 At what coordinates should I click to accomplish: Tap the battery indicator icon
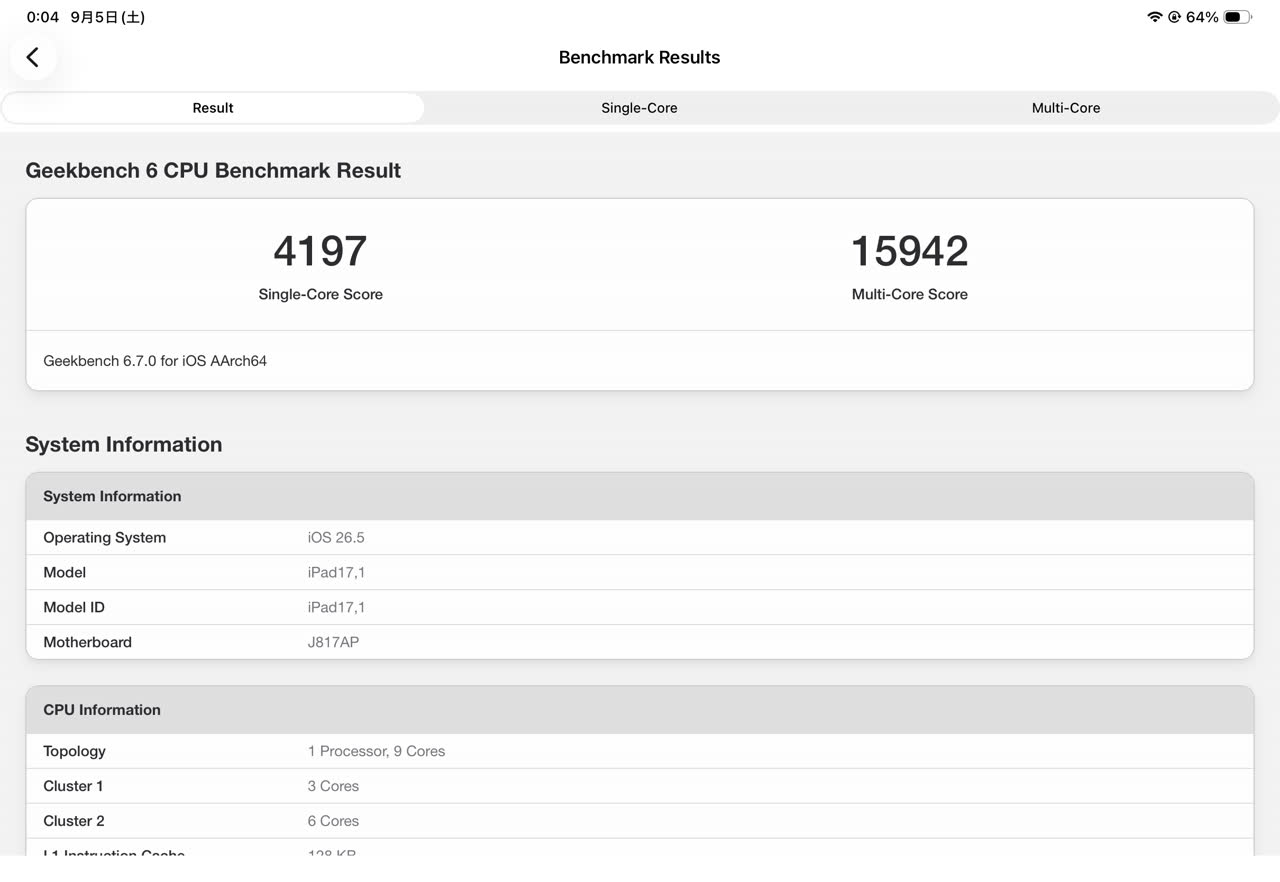(x=1237, y=17)
